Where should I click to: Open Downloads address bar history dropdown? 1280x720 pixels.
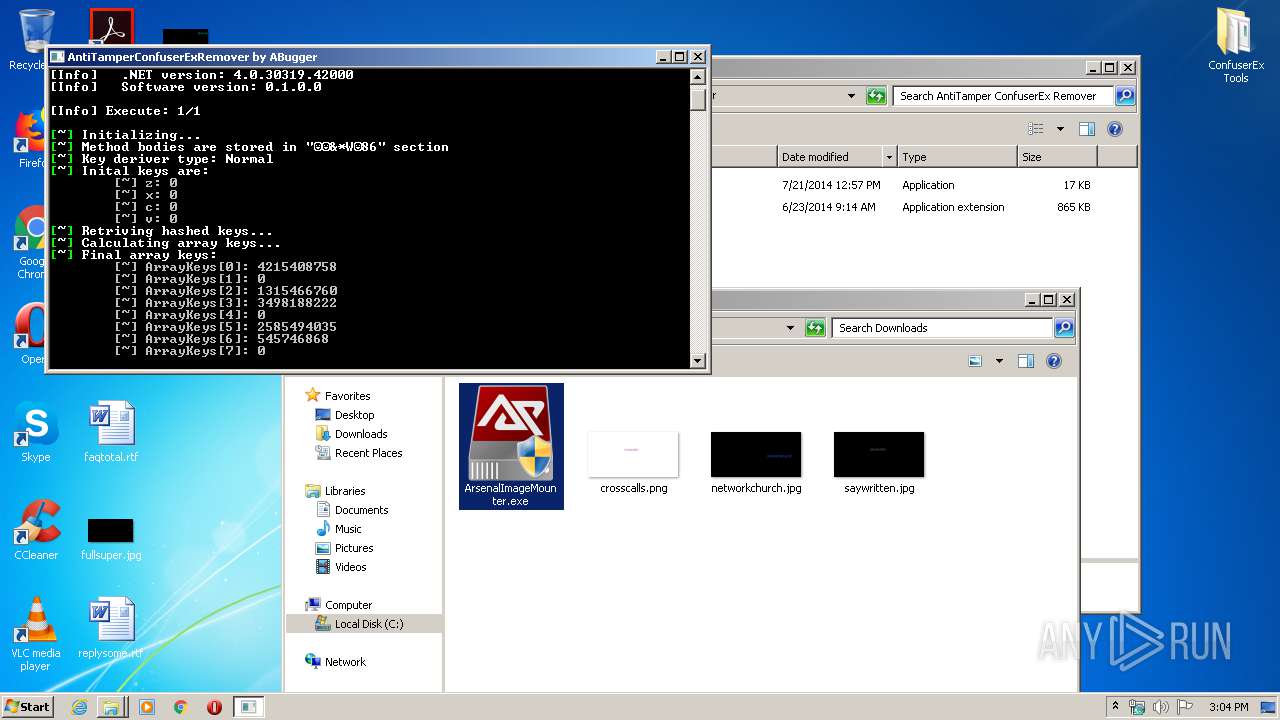coord(790,328)
